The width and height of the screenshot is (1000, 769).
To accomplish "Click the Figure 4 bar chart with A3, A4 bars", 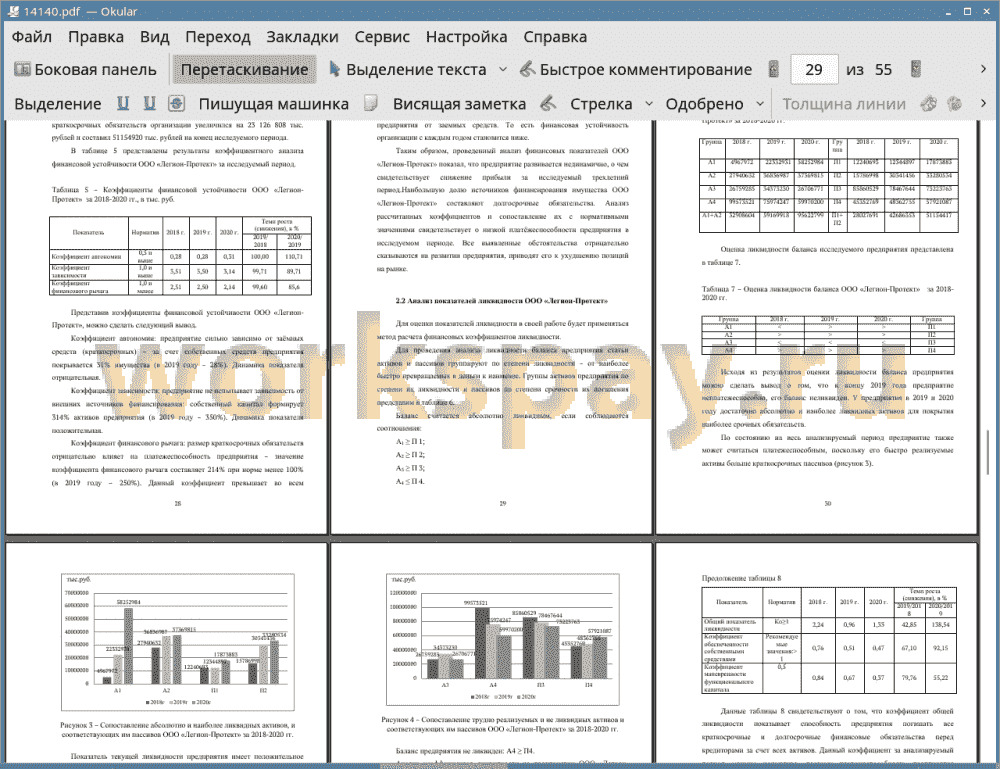I will 503,639.
